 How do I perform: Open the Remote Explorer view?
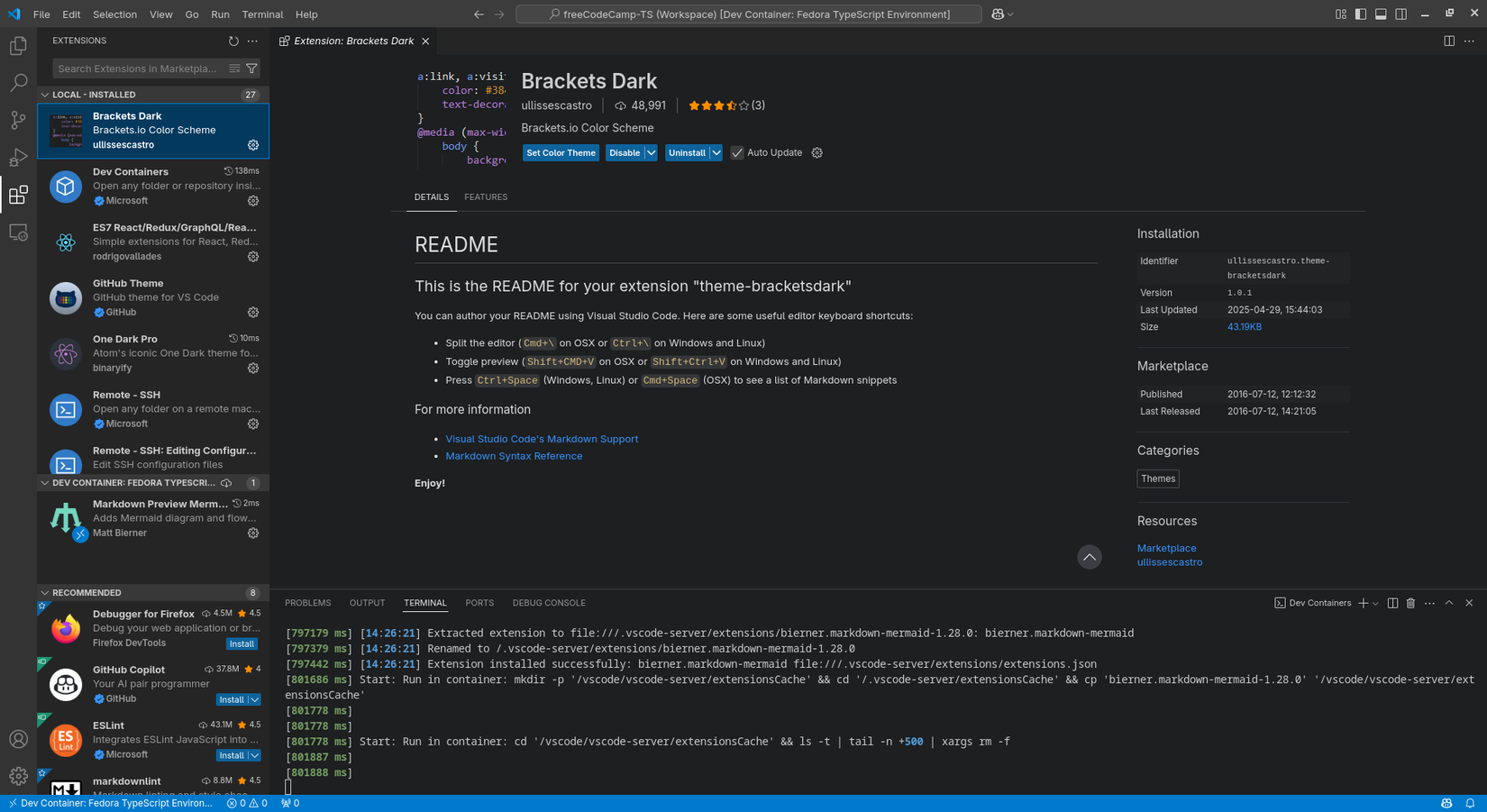coord(18,232)
